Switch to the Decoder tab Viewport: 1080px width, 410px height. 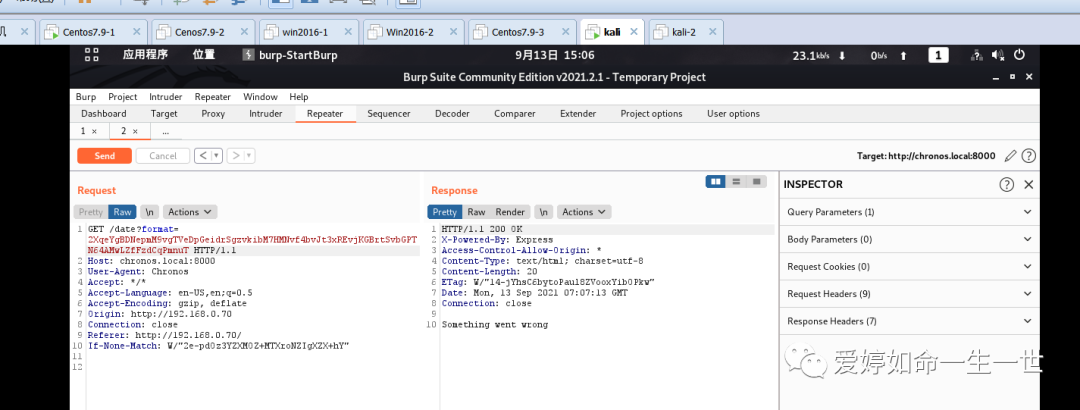point(452,114)
